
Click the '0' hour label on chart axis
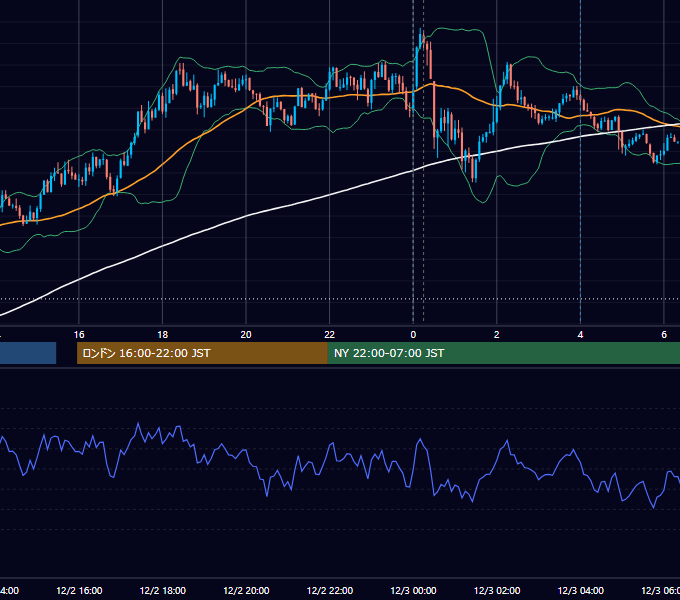point(413,335)
